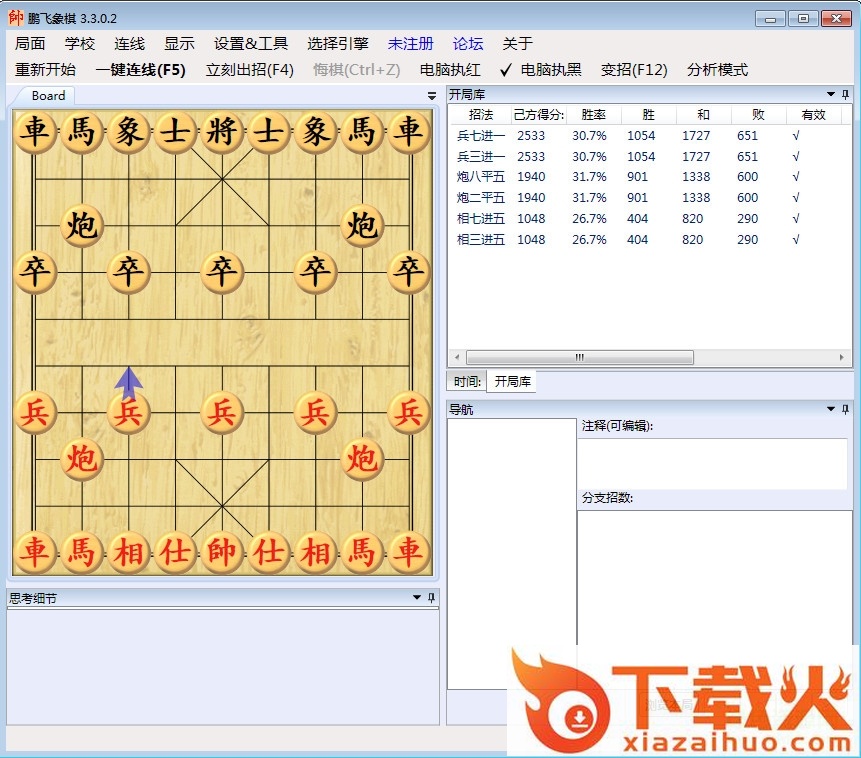Viewport: 861px width, 758px height.
Task: Toggle 电脑执黑 checked option
Action: [541, 70]
